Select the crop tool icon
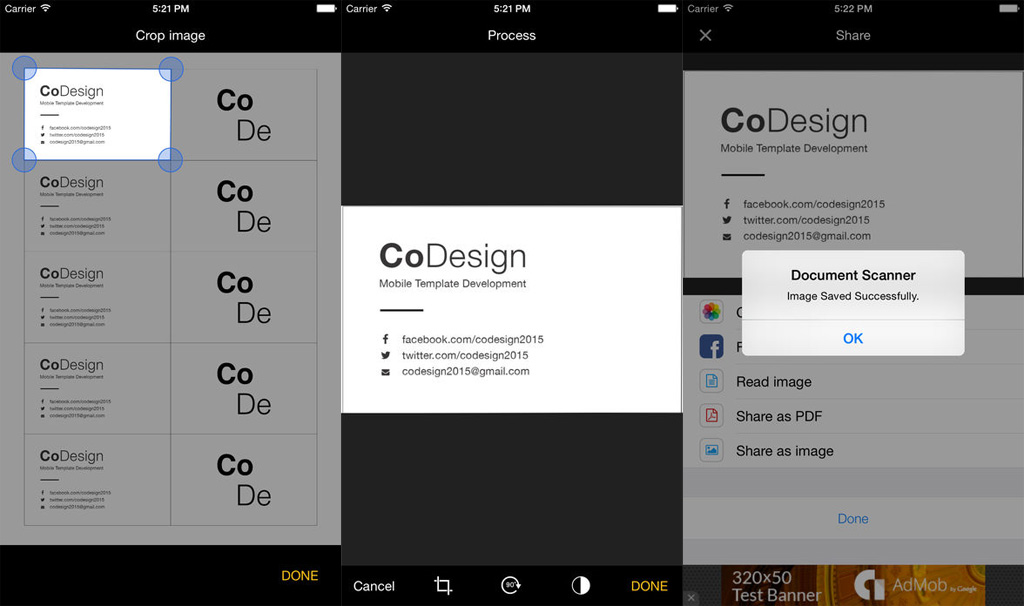1024x606 pixels. click(x=443, y=586)
